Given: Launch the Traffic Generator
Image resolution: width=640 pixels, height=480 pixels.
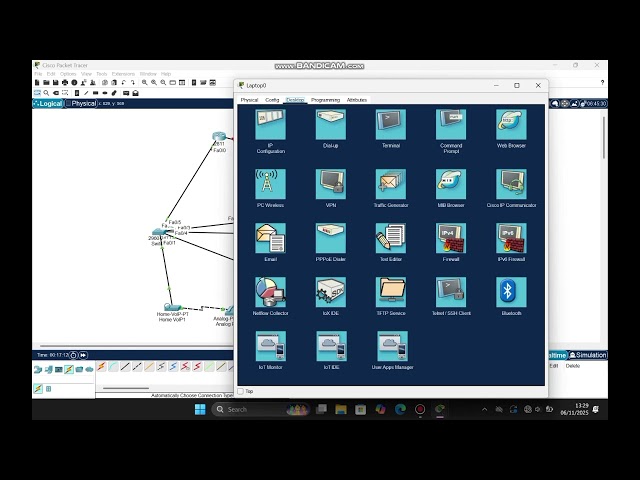Looking at the screenshot, I should pyautogui.click(x=391, y=184).
